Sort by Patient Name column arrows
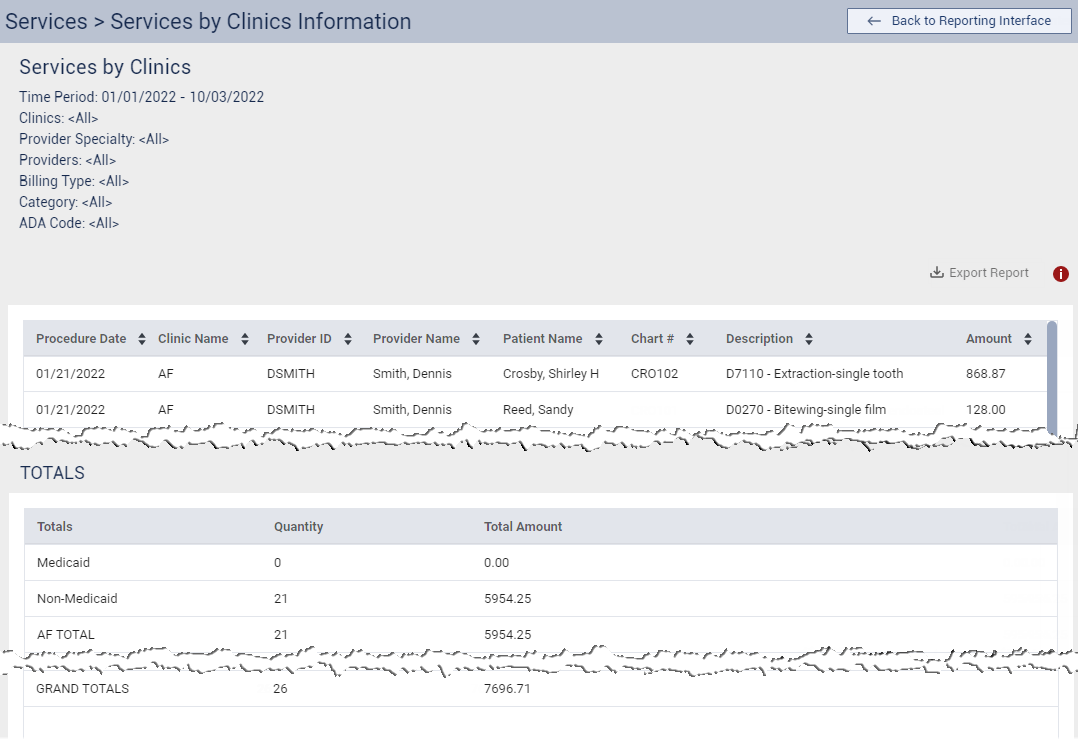 click(x=598, y=339)
